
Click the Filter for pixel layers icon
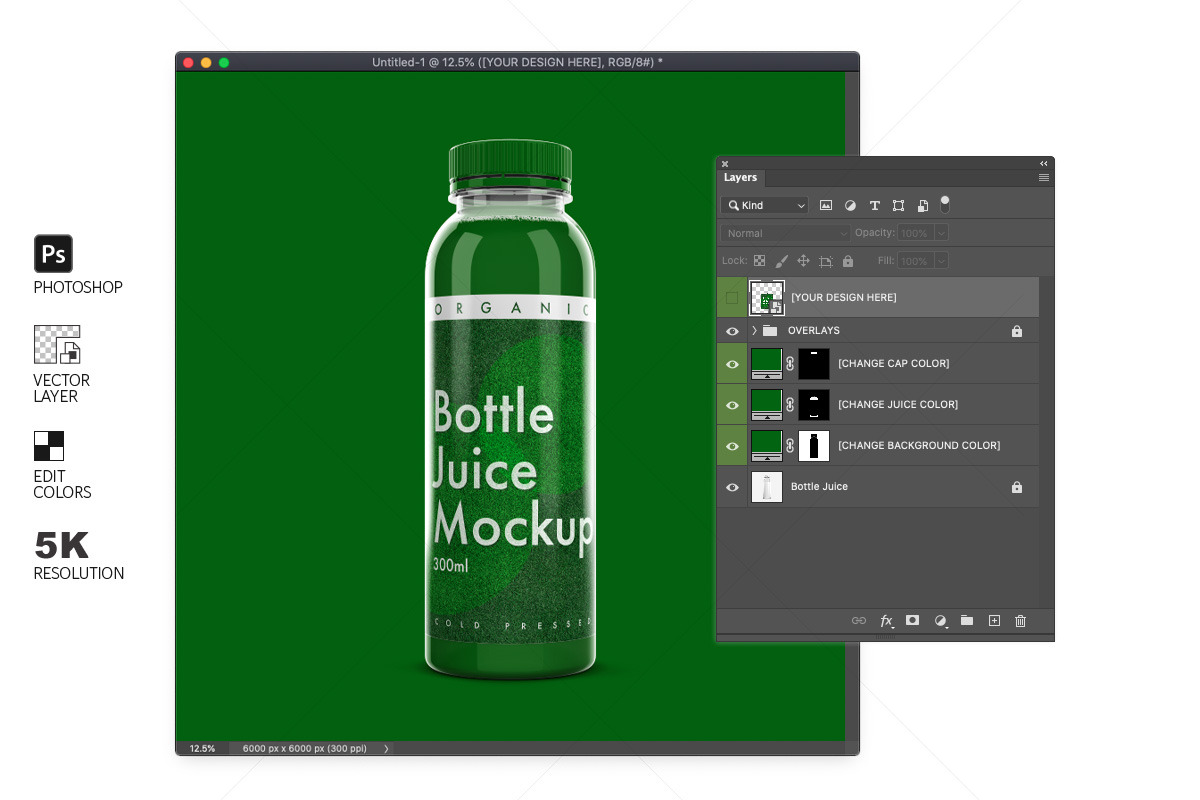[x=826, y=205]
